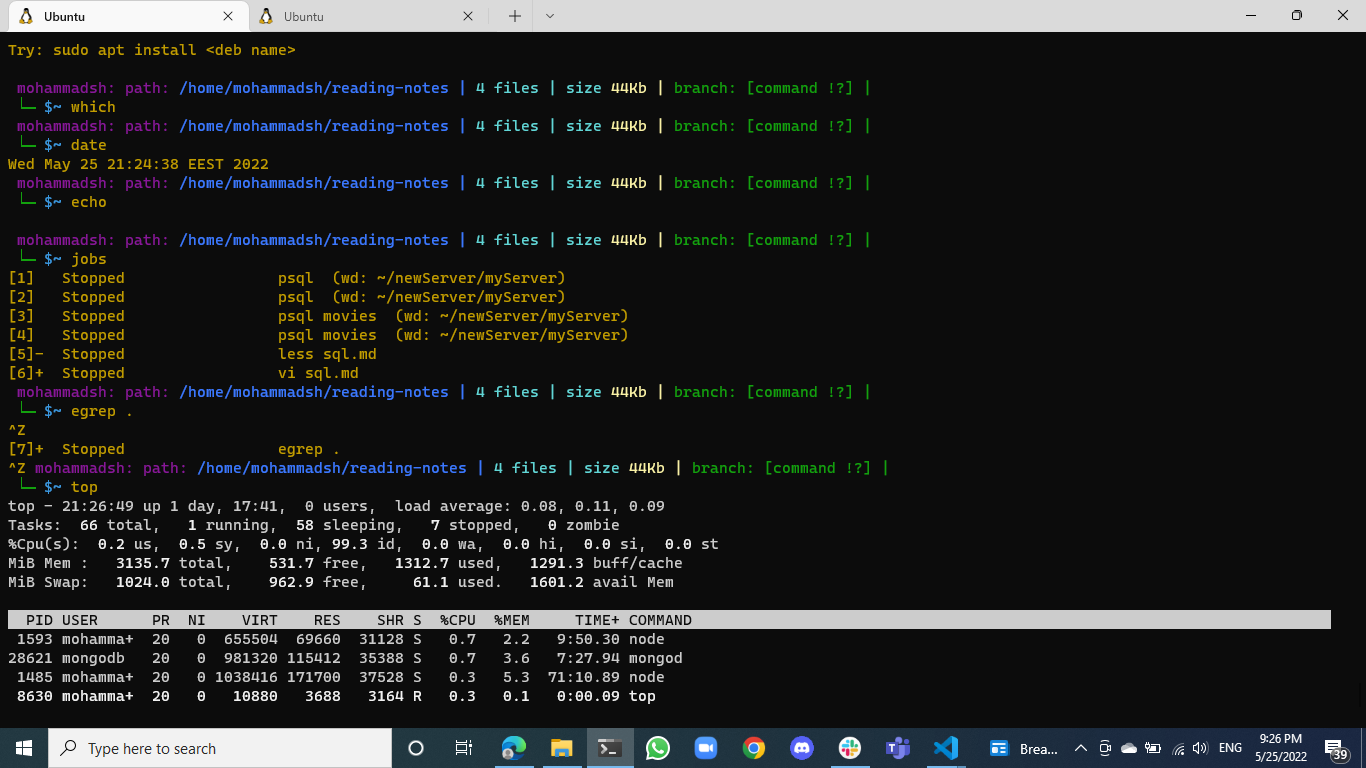Image resolution: width=1366 pixels, height=768 pixels.
Task: Show hidden system tray icons
Action: [x=1080, y=748]
